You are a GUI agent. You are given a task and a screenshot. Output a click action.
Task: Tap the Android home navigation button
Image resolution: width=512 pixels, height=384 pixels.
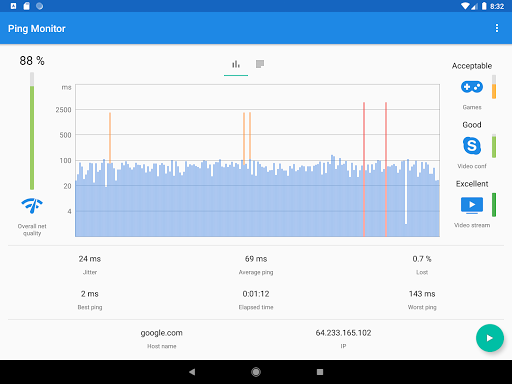tap(256, 372)
